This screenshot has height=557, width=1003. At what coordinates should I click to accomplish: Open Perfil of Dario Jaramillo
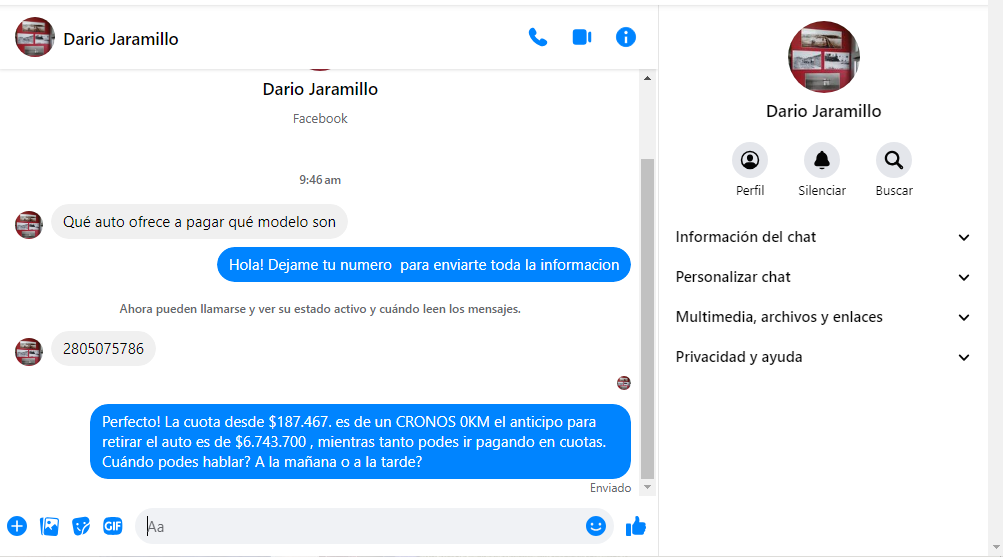point(750,160)
